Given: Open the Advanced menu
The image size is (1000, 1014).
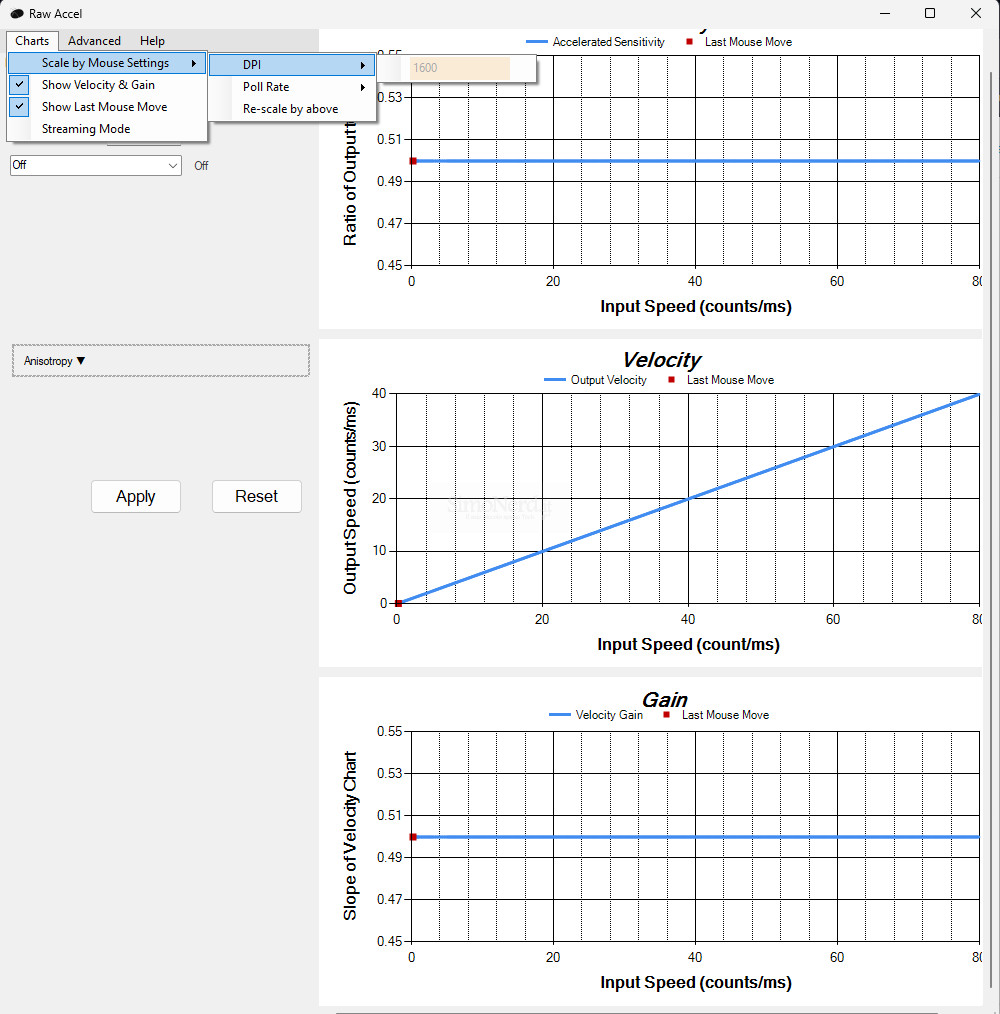Looking at the screenshot, I should pos(94,41).
